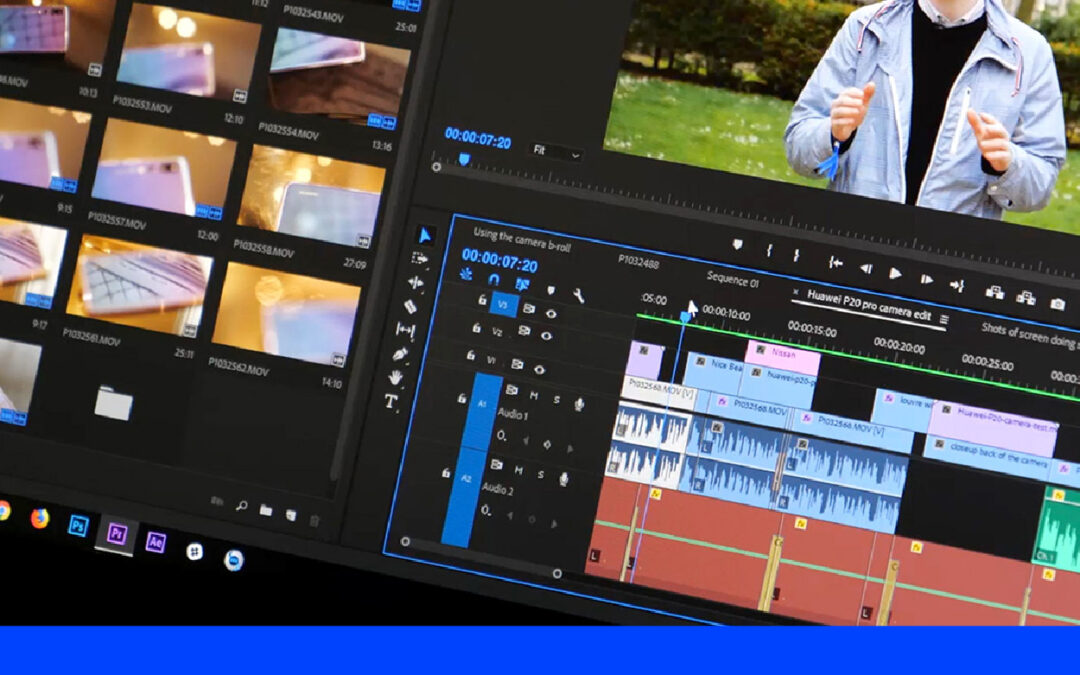
Task: Go to Out point in program monitor
Action: click(957, 284)
